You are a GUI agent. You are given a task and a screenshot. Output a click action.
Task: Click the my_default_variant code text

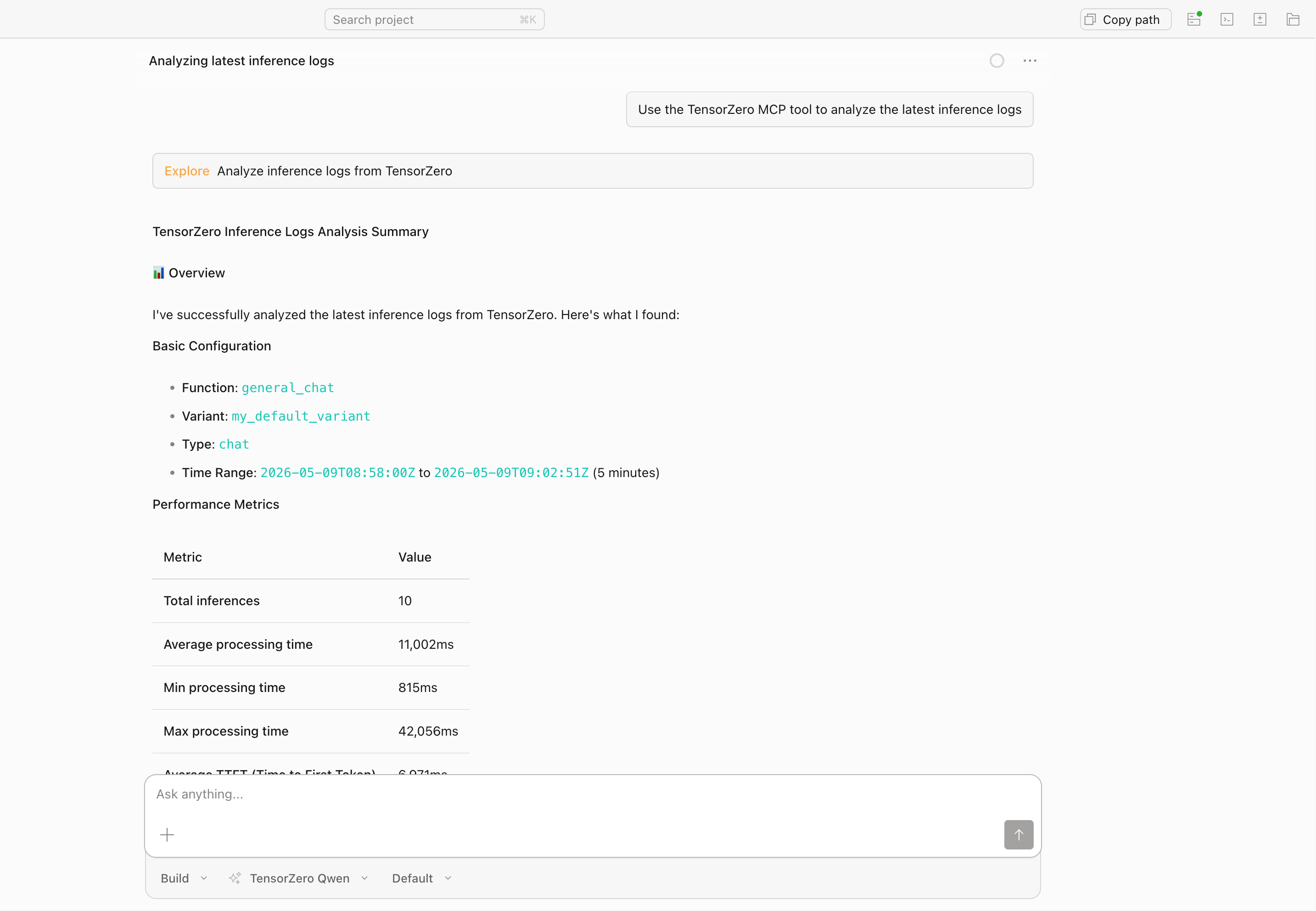tap(301, 416)
